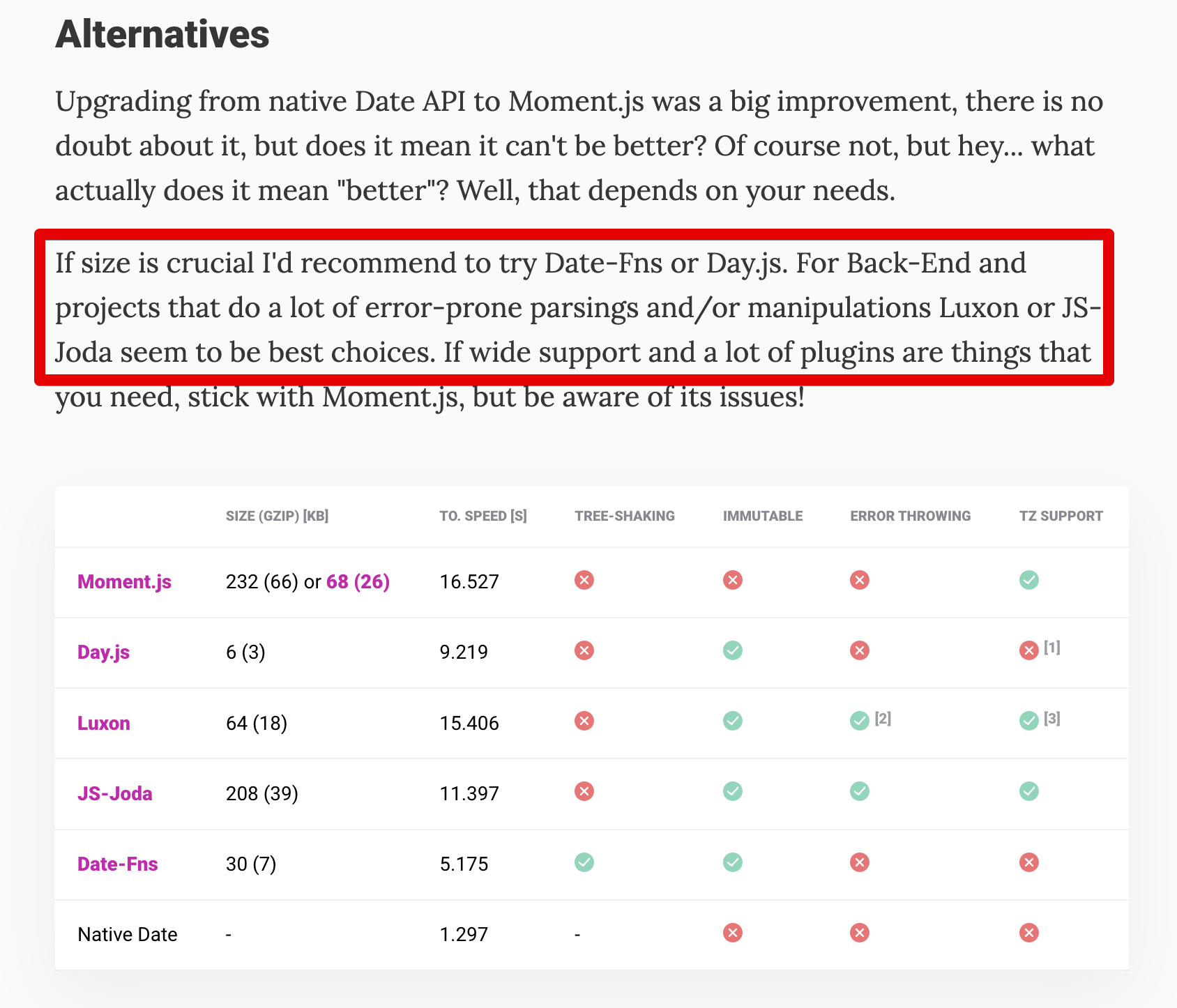
Task: Click the 'Error Throwing' column header
Action: coord(911,516)
